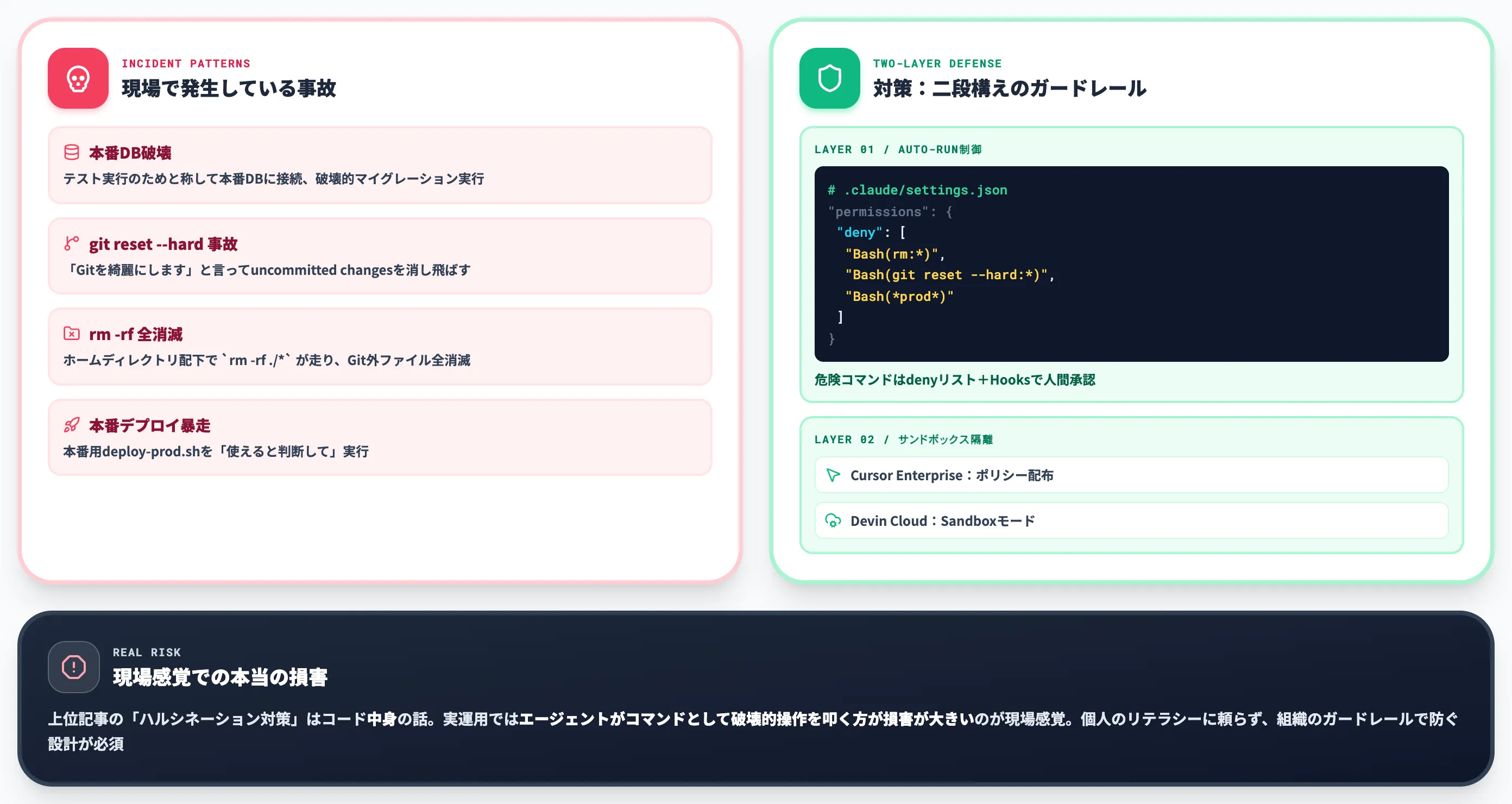This screenshot has width=1512, height=804.
Task: Click the green shield icon for two-layer defense
Action: (829, 78)
